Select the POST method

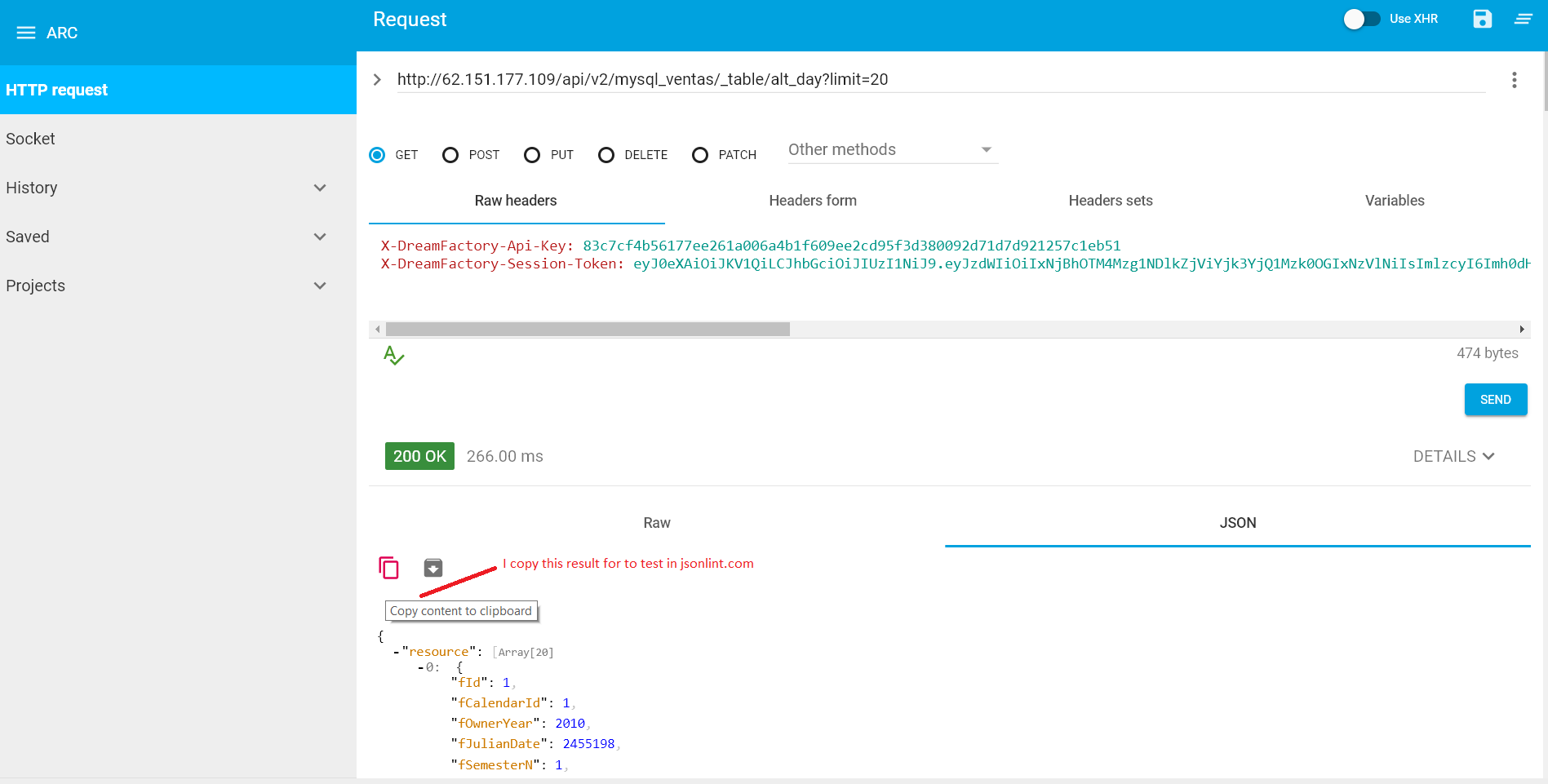tap(450, 155)
